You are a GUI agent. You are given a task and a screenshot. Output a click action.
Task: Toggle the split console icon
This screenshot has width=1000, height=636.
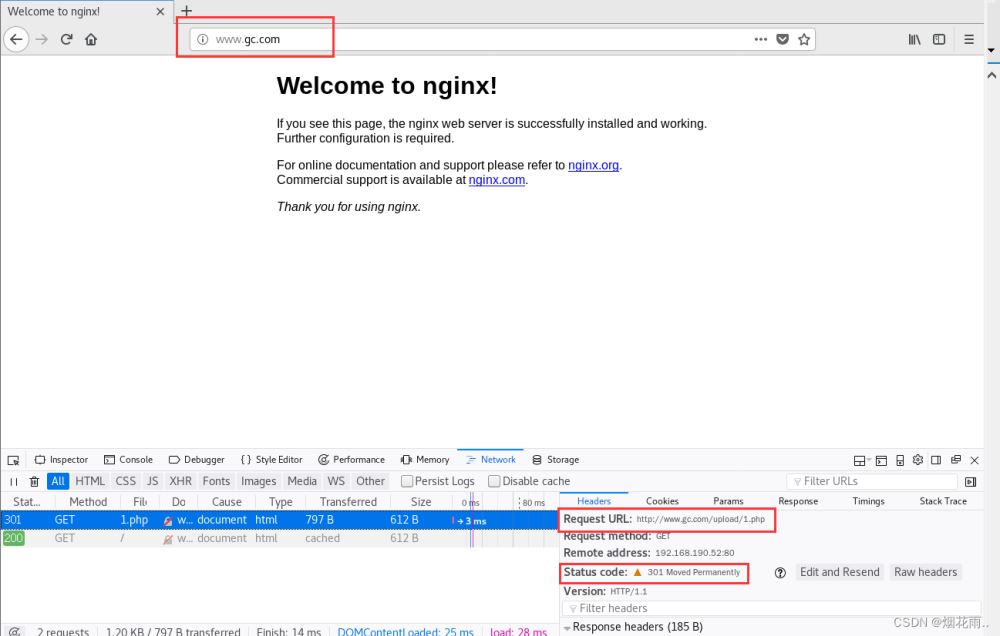pyautogui.click(x=881, y=461)
